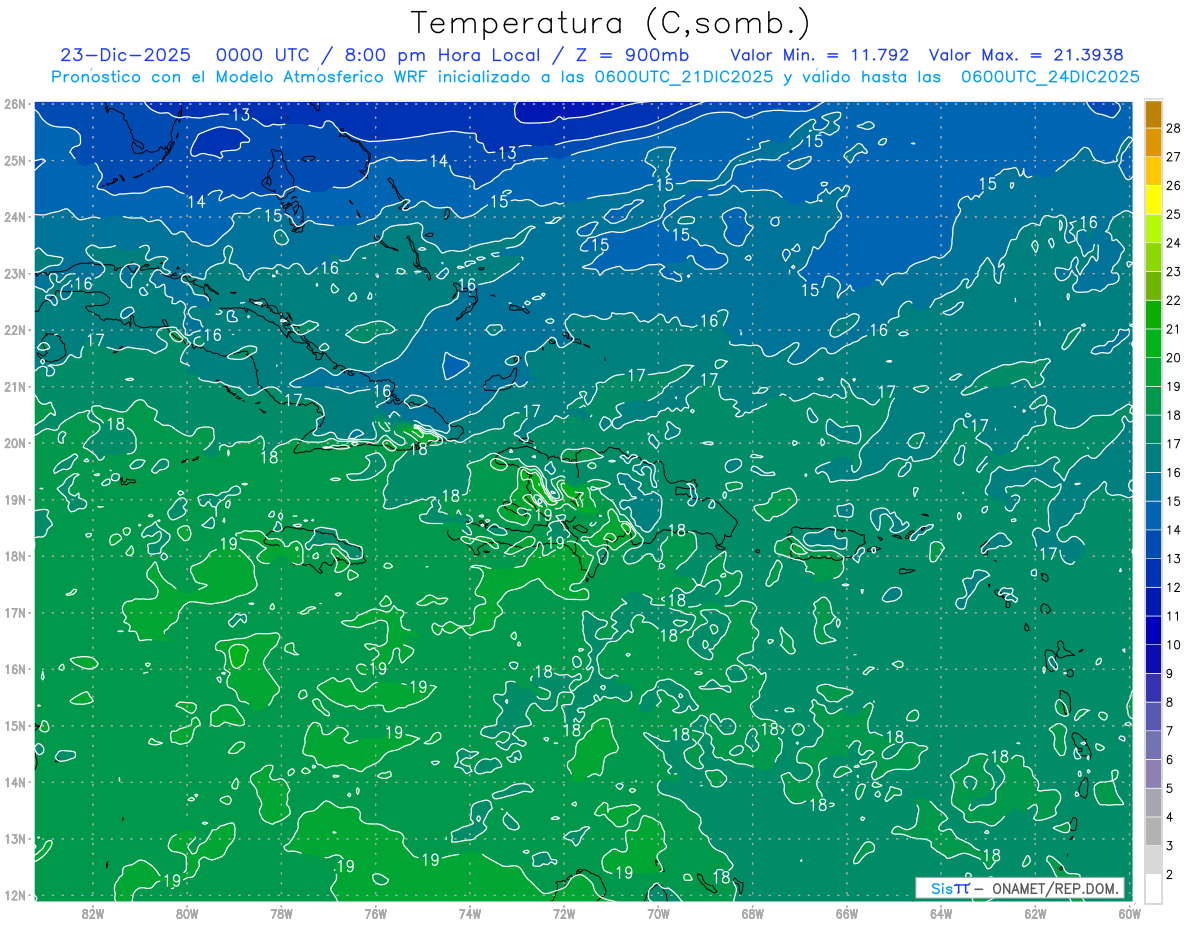This screenshot has width=1200, height=927.
Task: Click the color bar label 2
Action: [x=1169, y=875]
